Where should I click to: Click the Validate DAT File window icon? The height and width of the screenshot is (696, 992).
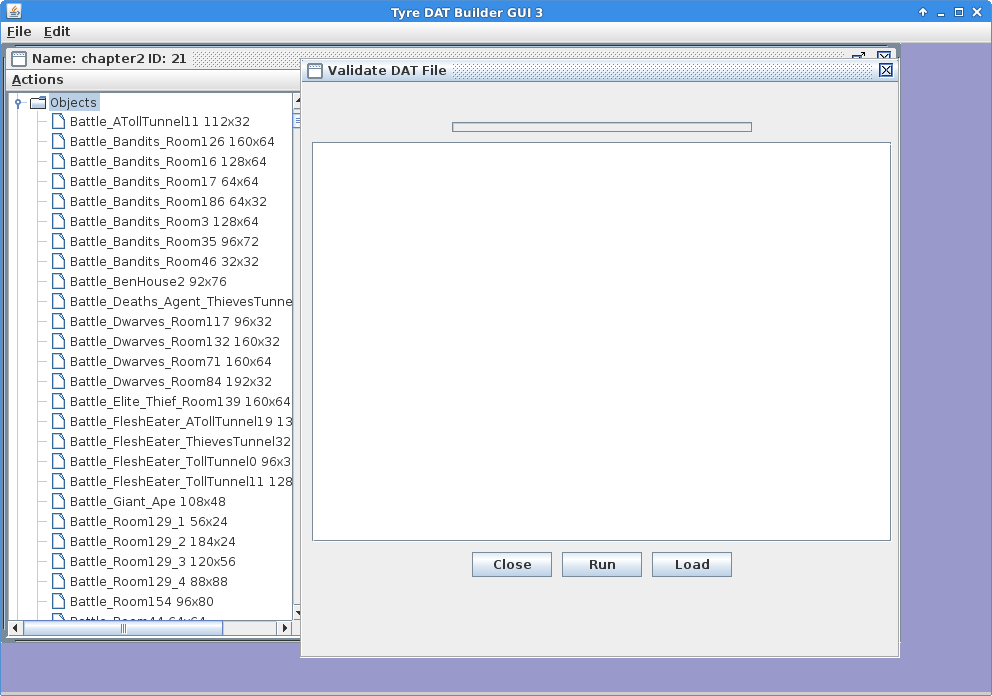click(314, 71)
